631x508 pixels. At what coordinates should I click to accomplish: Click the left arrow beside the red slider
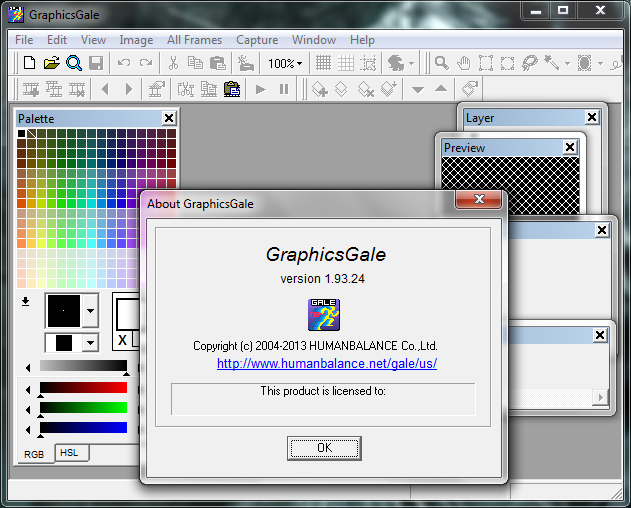(x=28, y=390)
